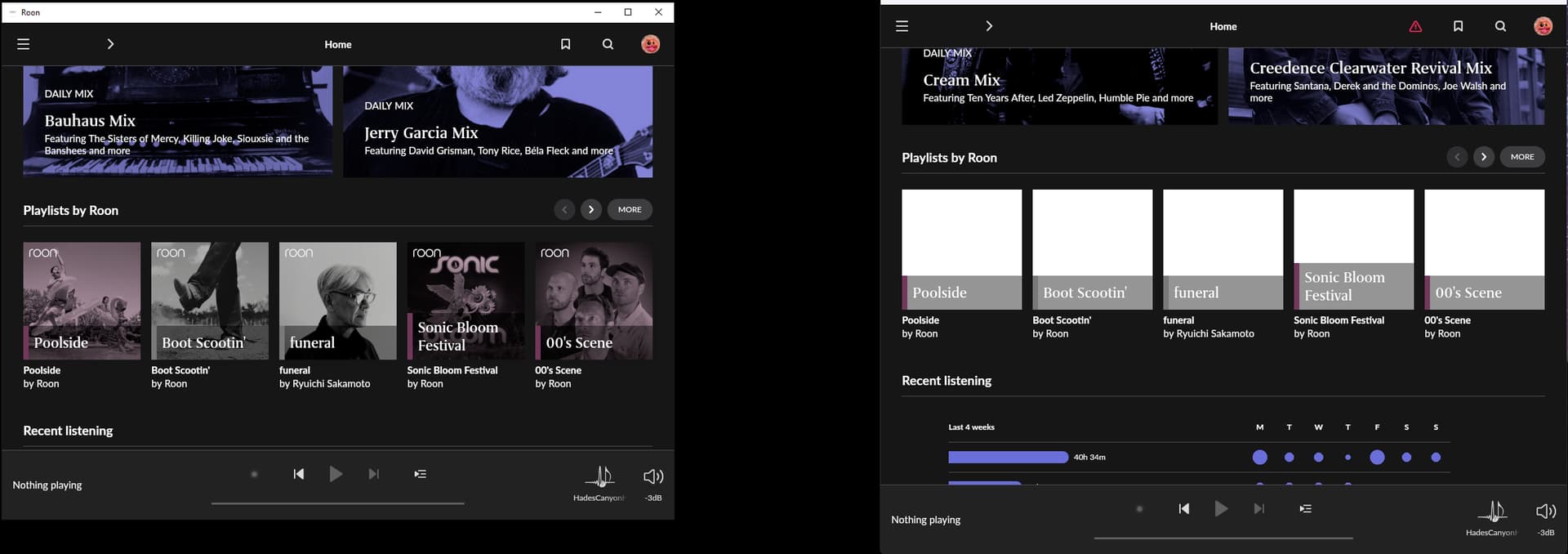The image size is (1568, 554).
Task: Click 'by Ryuichi Sakamoto' link in right window
Action: (x=1209, y=333)
